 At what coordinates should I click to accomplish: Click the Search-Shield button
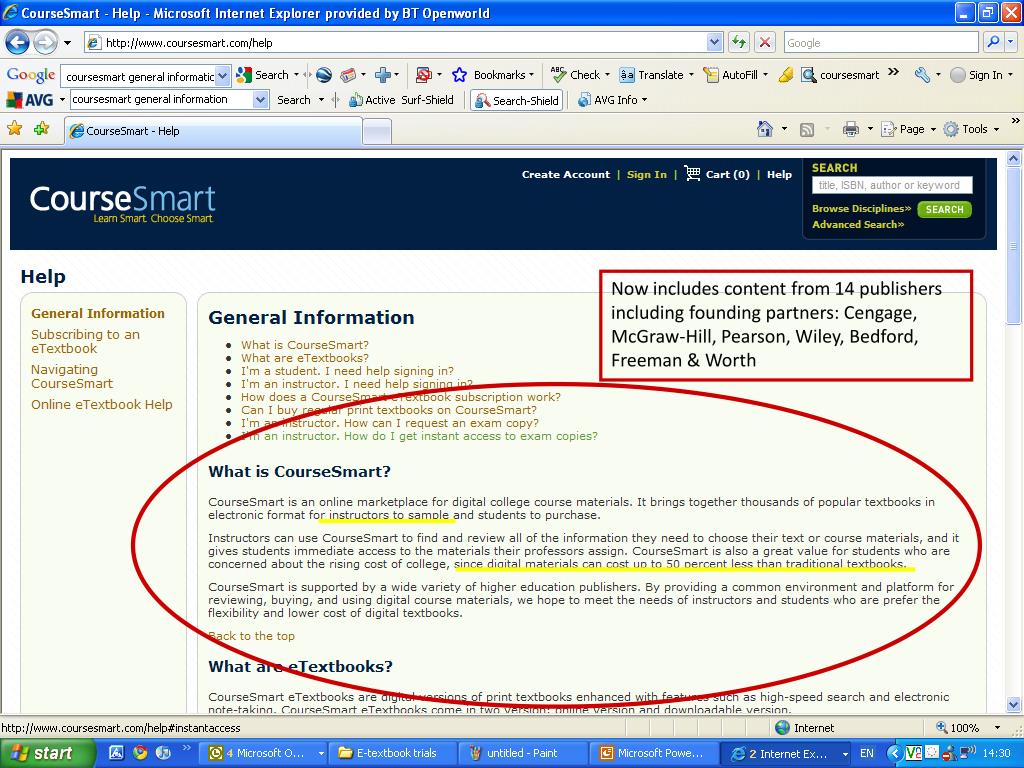click(x=517, y=101)
